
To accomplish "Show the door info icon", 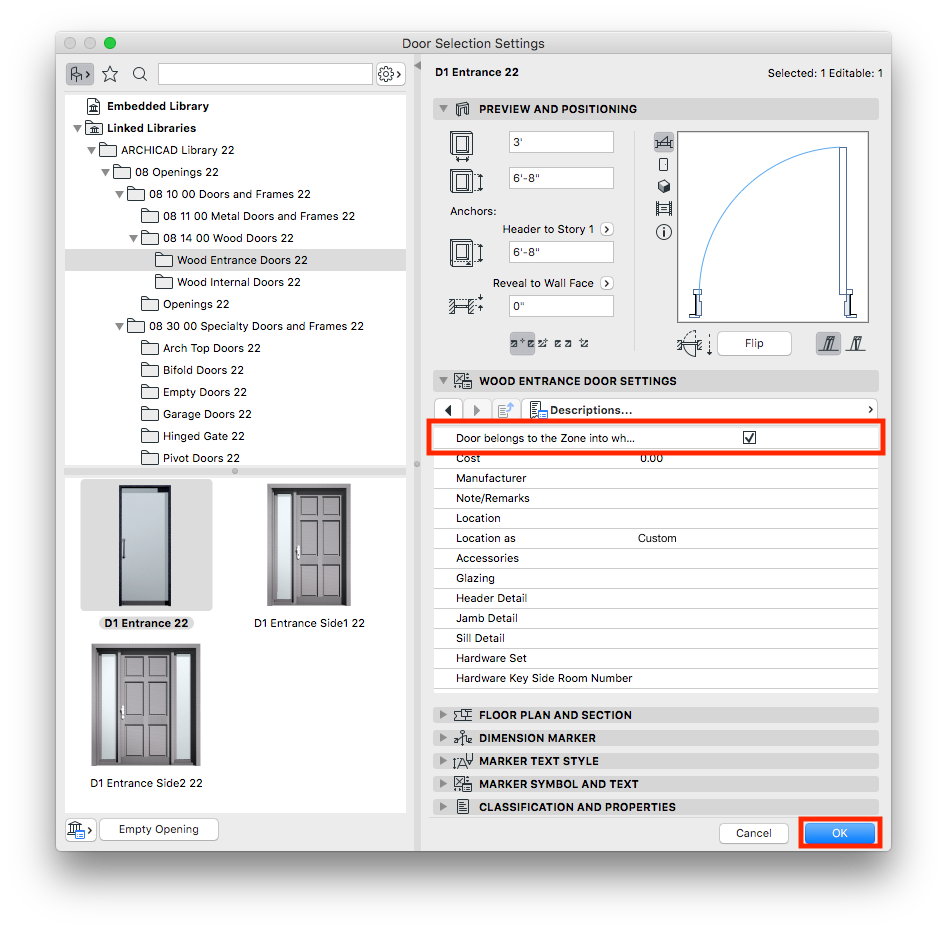I will (x=664, y=232).
